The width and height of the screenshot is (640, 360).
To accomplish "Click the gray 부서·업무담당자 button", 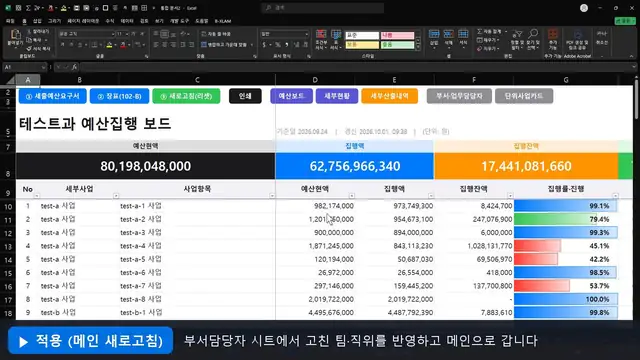I will [459, 96].
